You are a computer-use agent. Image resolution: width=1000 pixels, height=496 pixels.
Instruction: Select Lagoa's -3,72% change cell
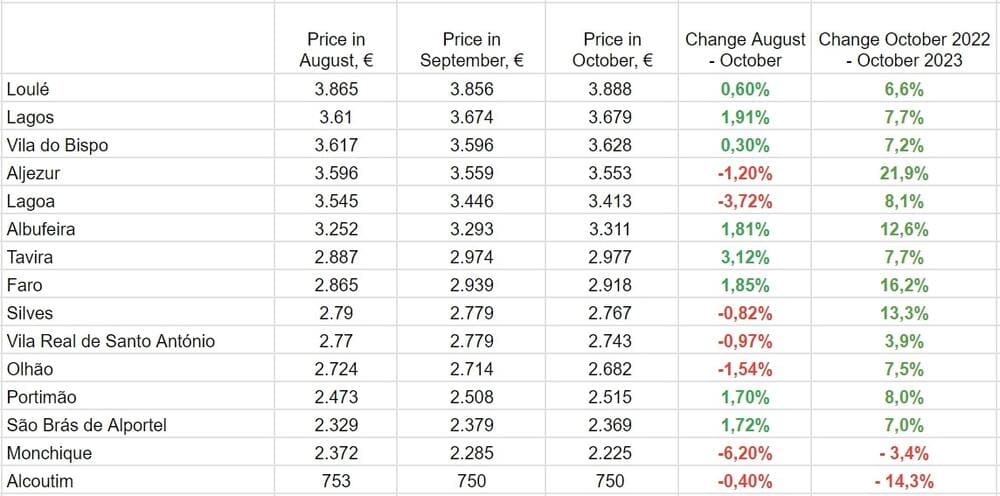[x=745, y=201]
